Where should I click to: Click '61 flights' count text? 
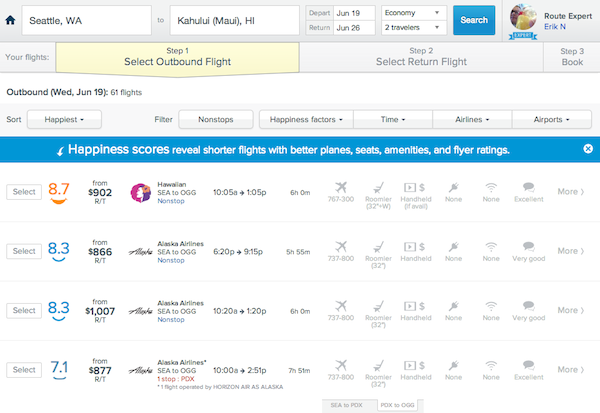pos(126,92)
